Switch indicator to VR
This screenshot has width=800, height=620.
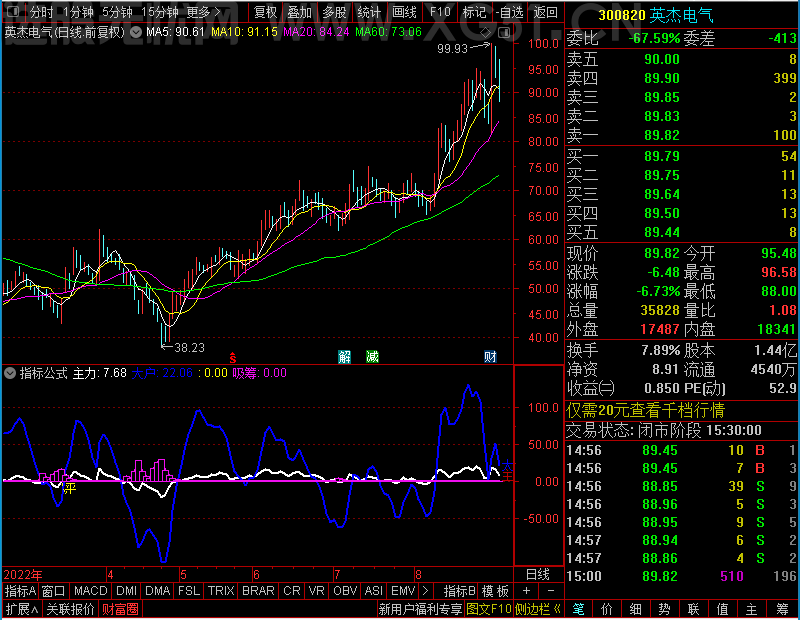pyautogui.click(x=317, y=591)
